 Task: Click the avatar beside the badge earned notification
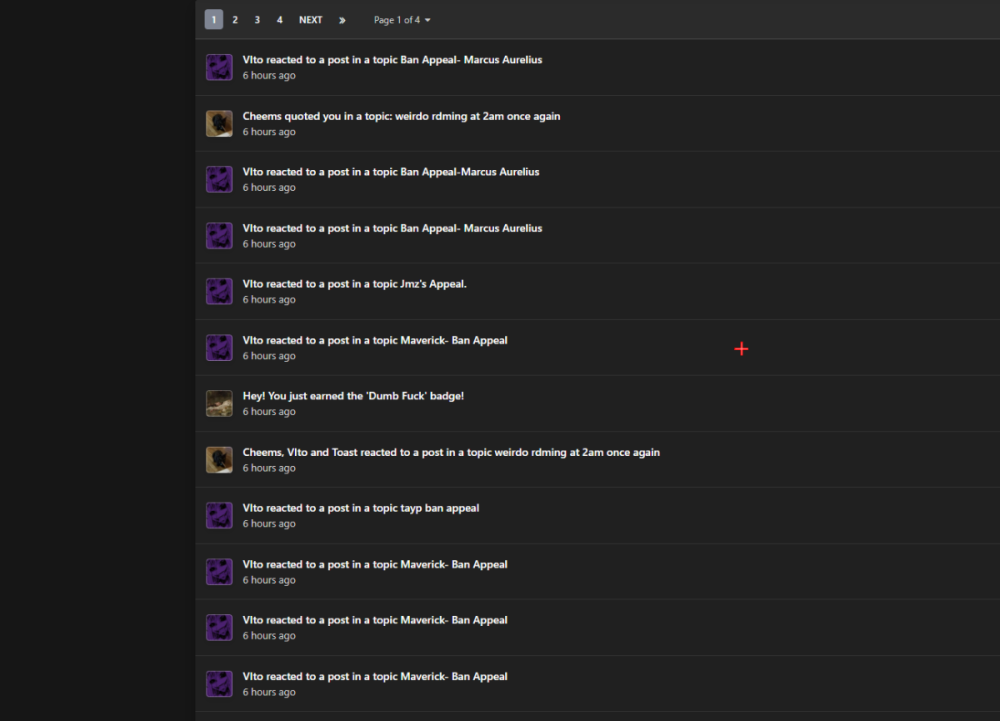tap(219, 404)
